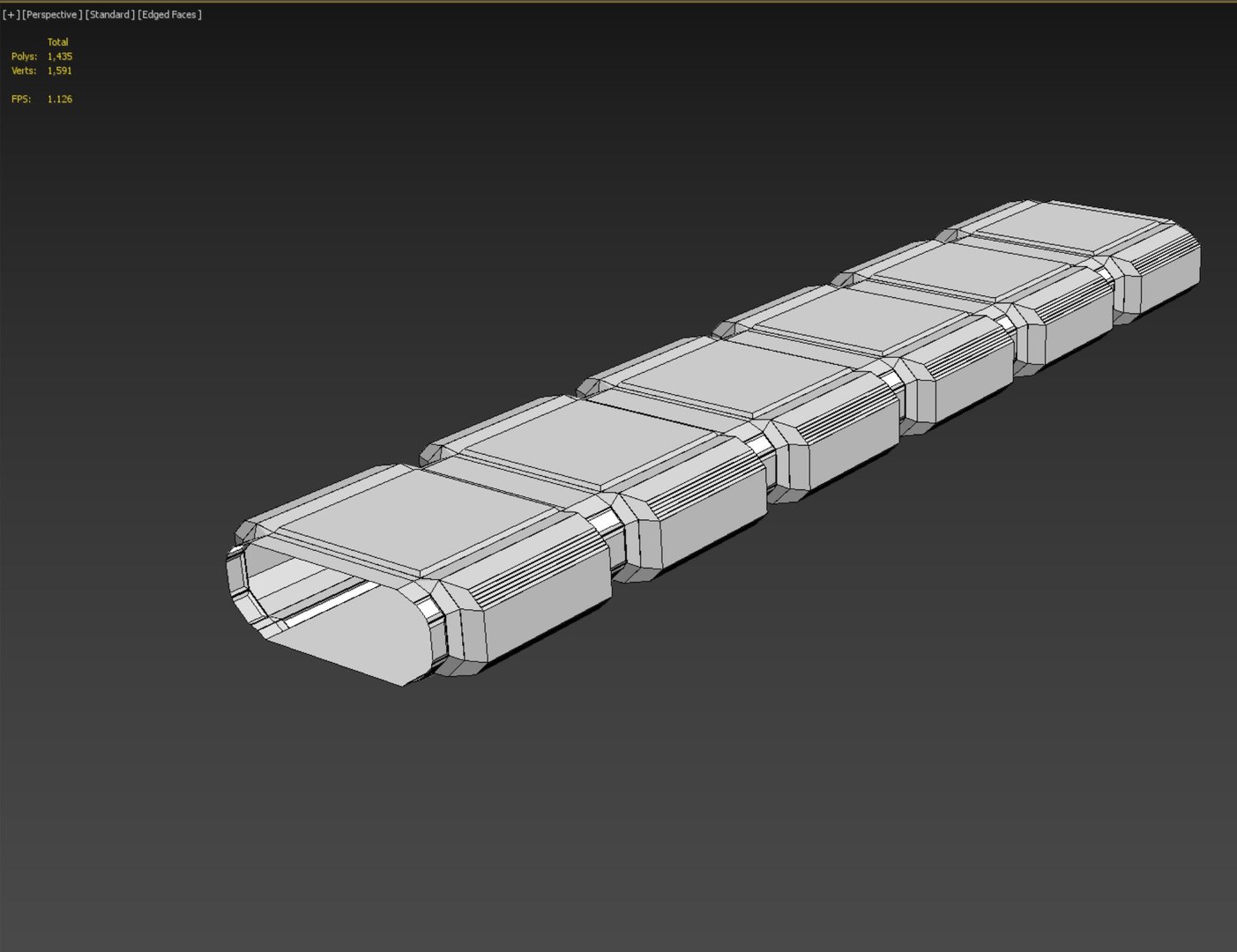Open the Perspective point-of-view menu
This screenshot has height=952, width=1237.
pos(52,15)
